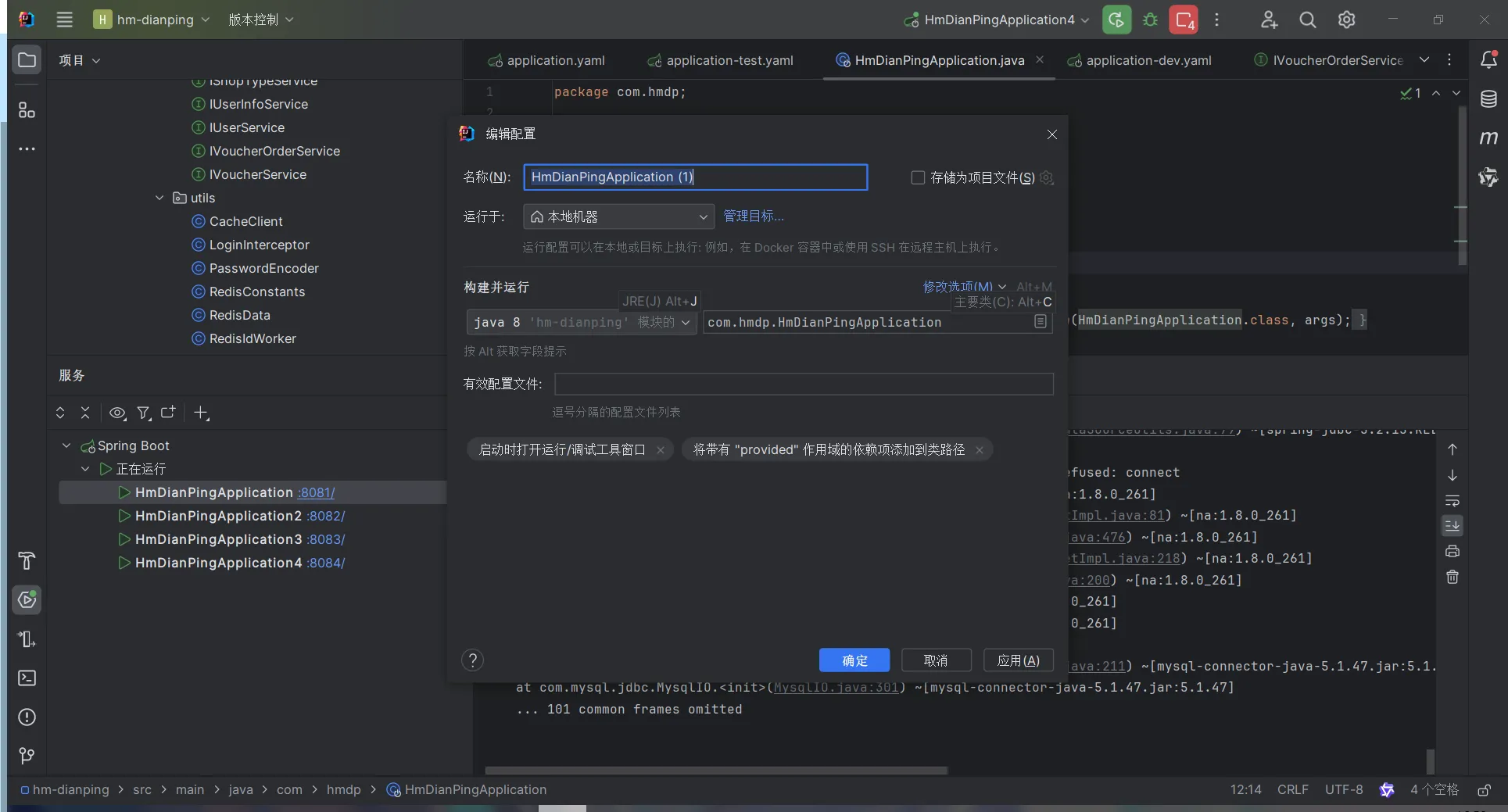Open the Build hammer tool window
1508x812 pixels.
(27, 560)
